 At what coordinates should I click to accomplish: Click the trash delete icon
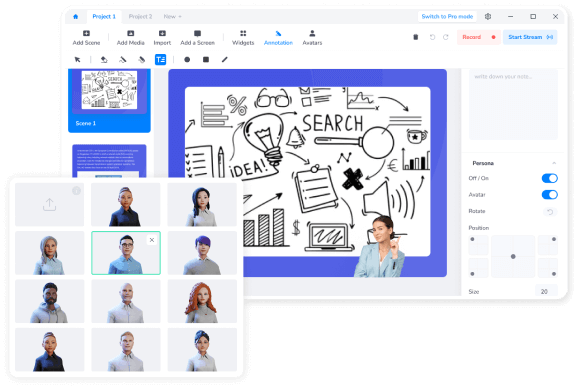coord(415,37)
